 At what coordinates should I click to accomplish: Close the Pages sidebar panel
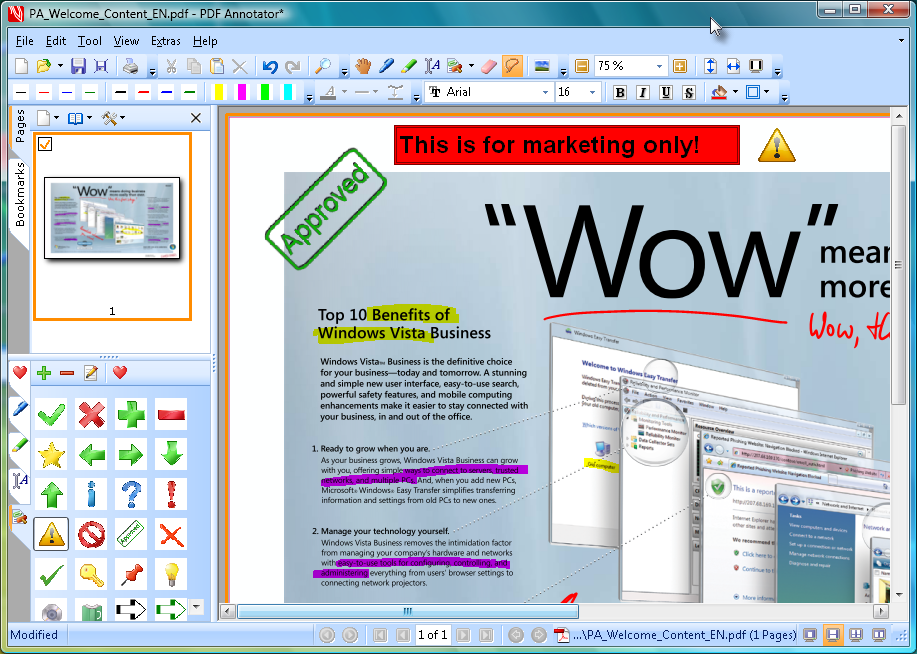196,118
